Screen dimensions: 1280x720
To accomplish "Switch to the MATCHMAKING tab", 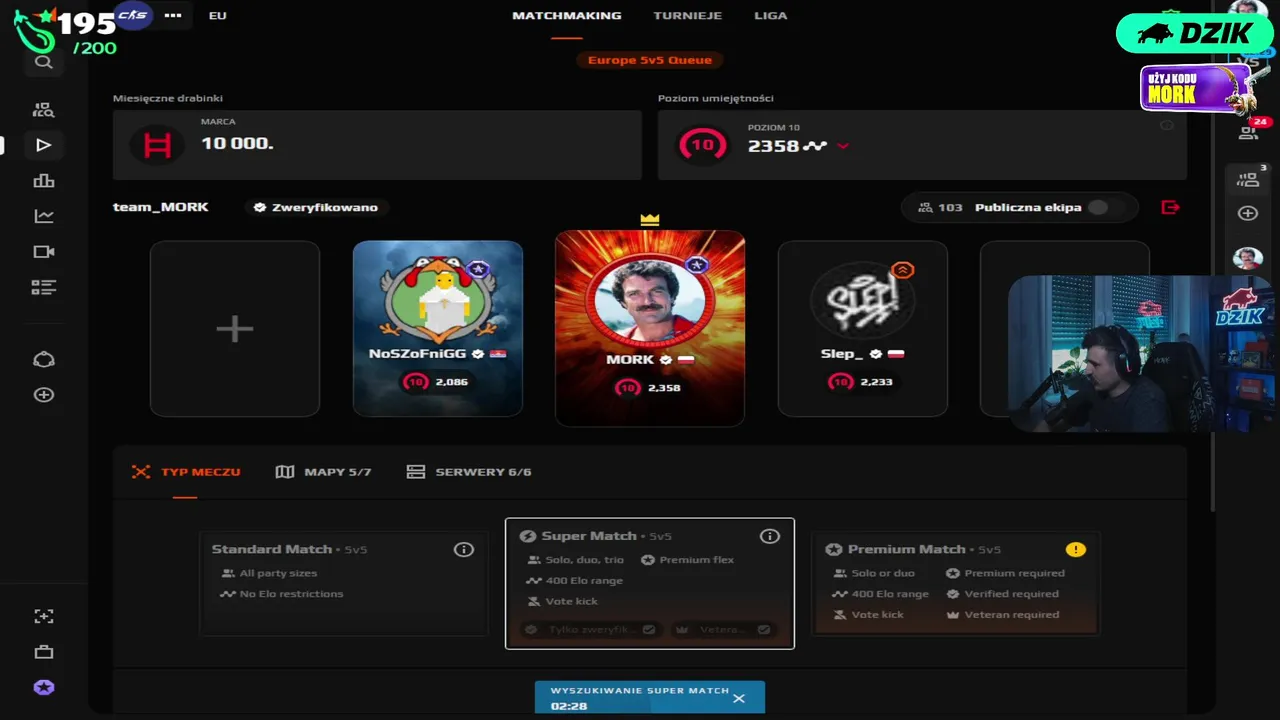I will coord(567,16).
